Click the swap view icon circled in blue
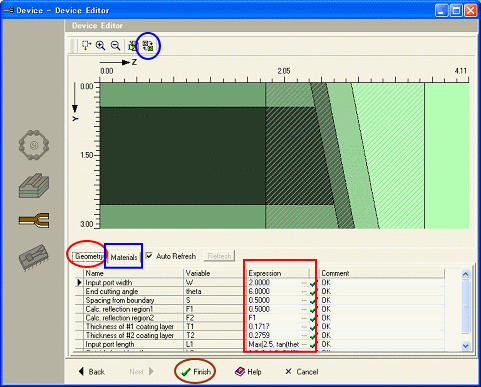The height and width of the screenshot is (387, 481). (x=148, y=46)
